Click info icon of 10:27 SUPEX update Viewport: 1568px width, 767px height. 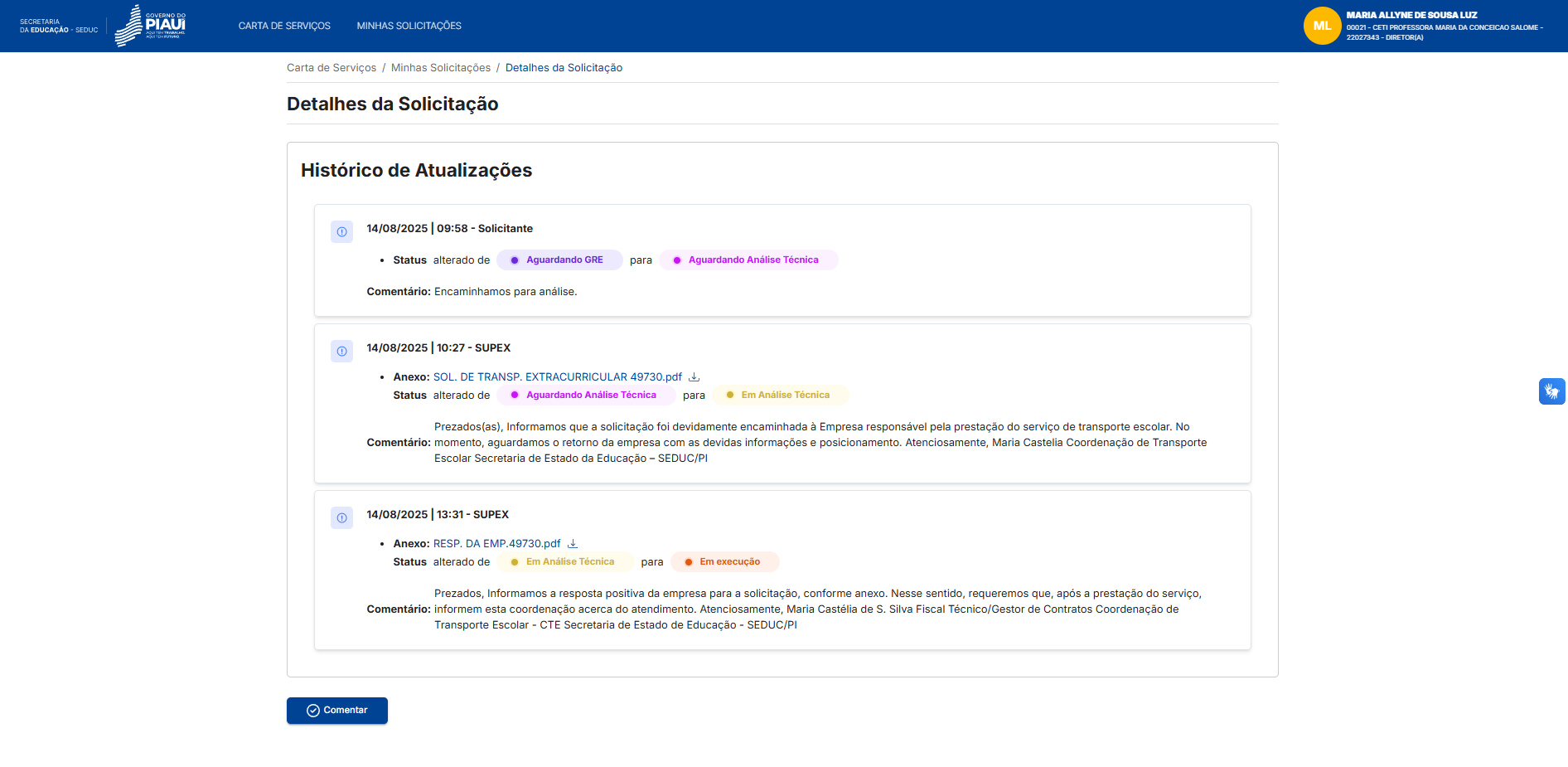pos(341,352)
